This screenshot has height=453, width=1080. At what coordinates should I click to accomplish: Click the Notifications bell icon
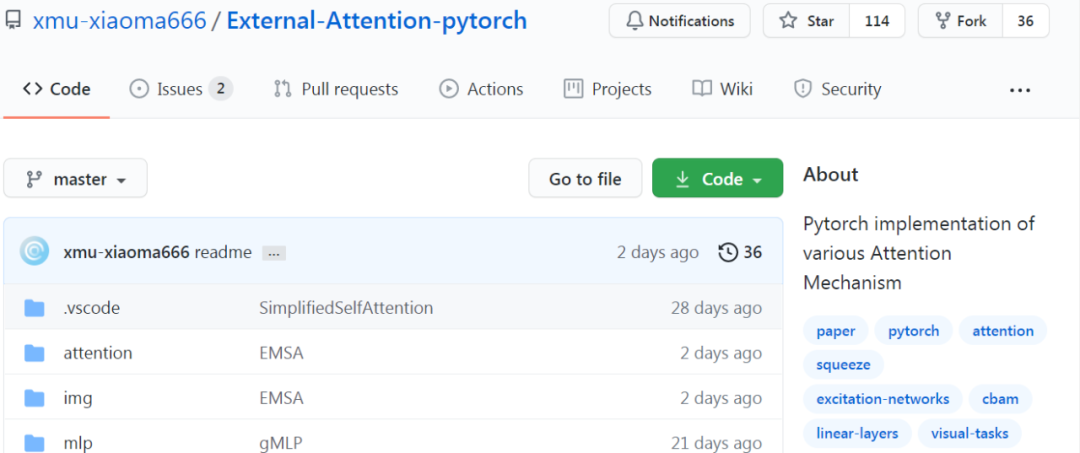coord(634,21)
